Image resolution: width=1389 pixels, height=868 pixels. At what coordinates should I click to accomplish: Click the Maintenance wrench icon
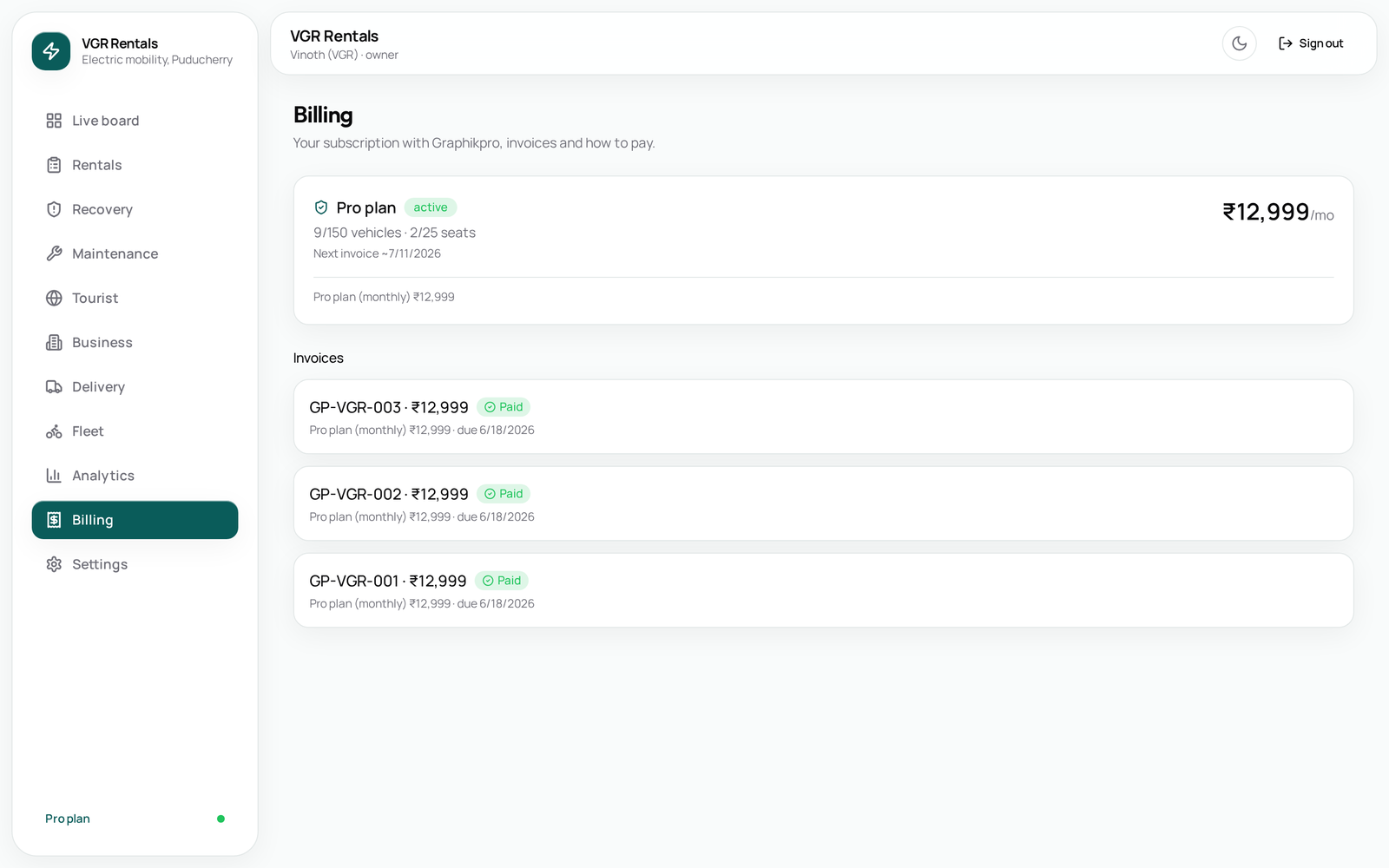pyautogui.click(x=54, y=253)
